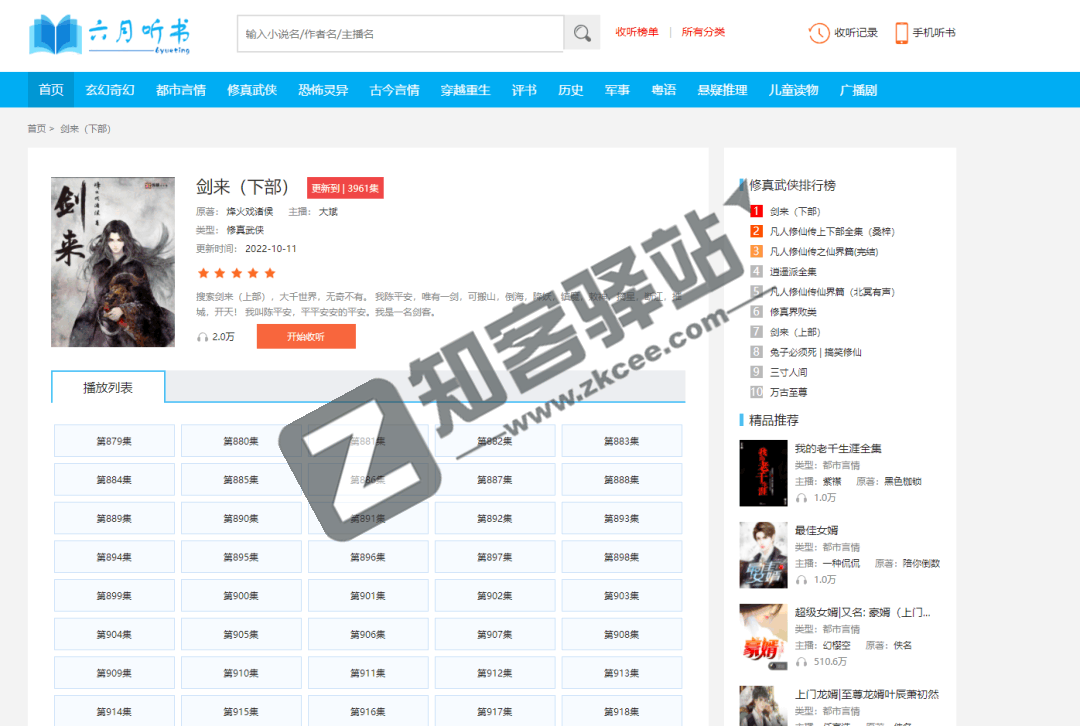Click the 更新到3961集 update badge
The height and width of the screenshot is (726, 1080).
(345, 187)
